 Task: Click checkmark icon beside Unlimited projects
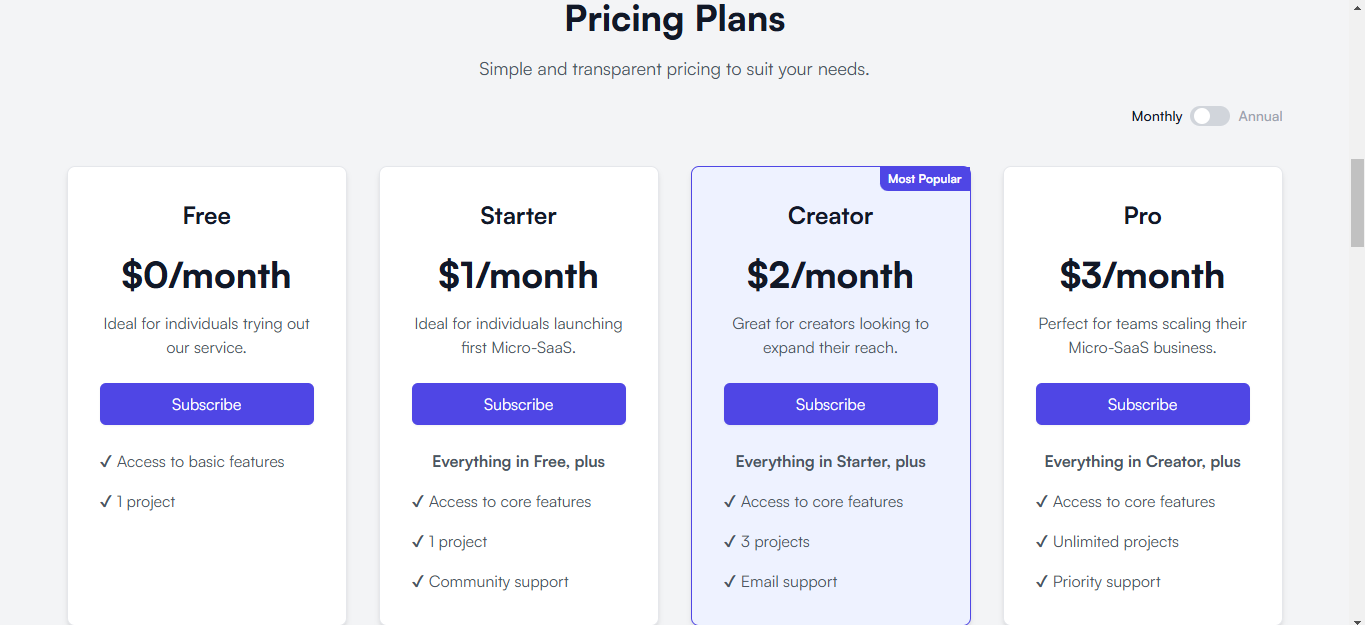coord(1042,542)
